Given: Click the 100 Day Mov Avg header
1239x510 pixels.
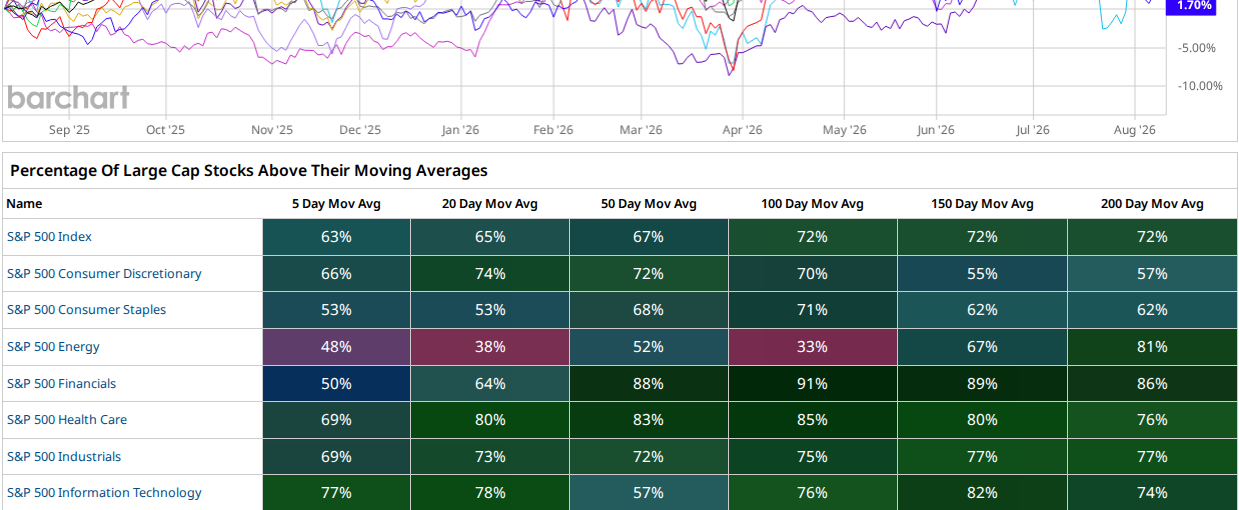Looking at the screenshot, I should pyautogui.click(x=812, y=203).
